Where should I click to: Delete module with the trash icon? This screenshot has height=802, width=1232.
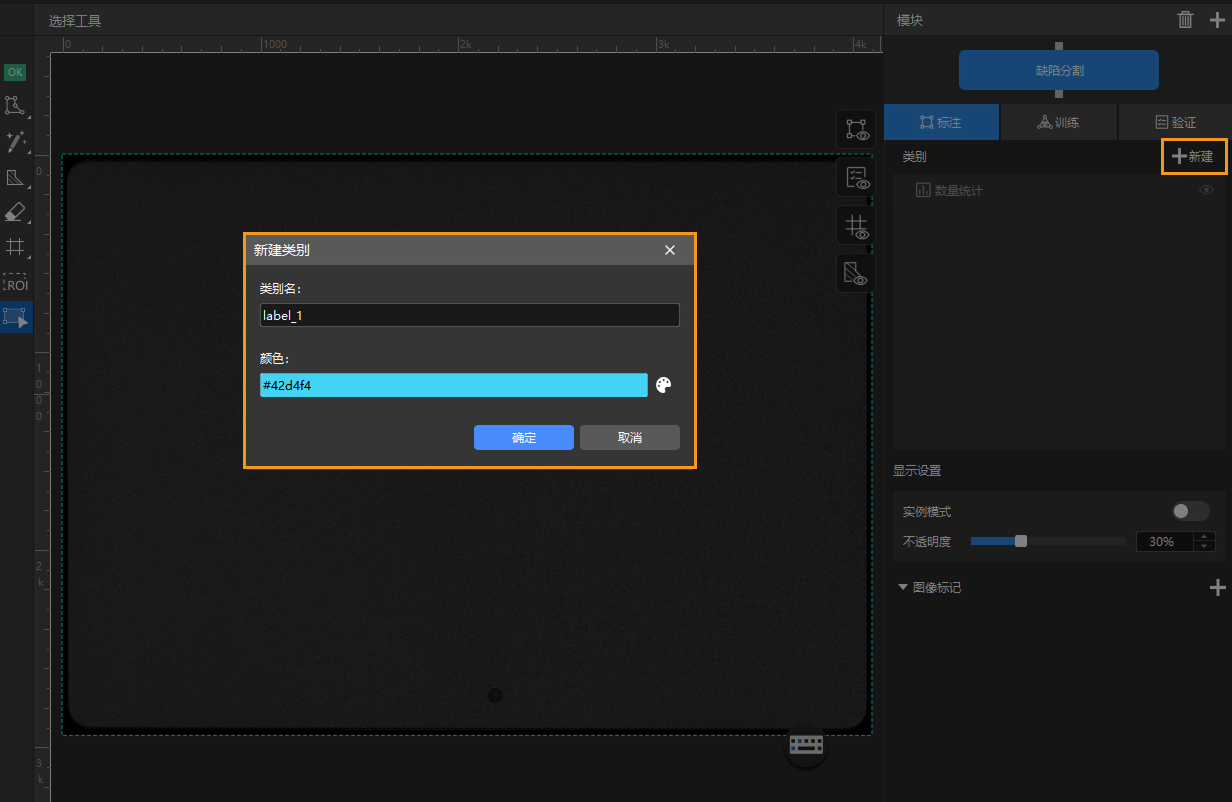click(x=1185, y=20)
